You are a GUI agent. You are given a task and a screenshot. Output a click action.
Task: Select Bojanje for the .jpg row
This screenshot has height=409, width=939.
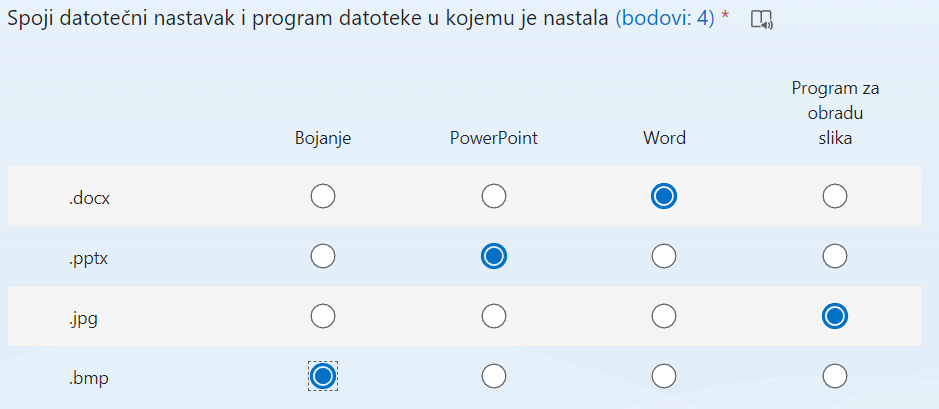323,316
